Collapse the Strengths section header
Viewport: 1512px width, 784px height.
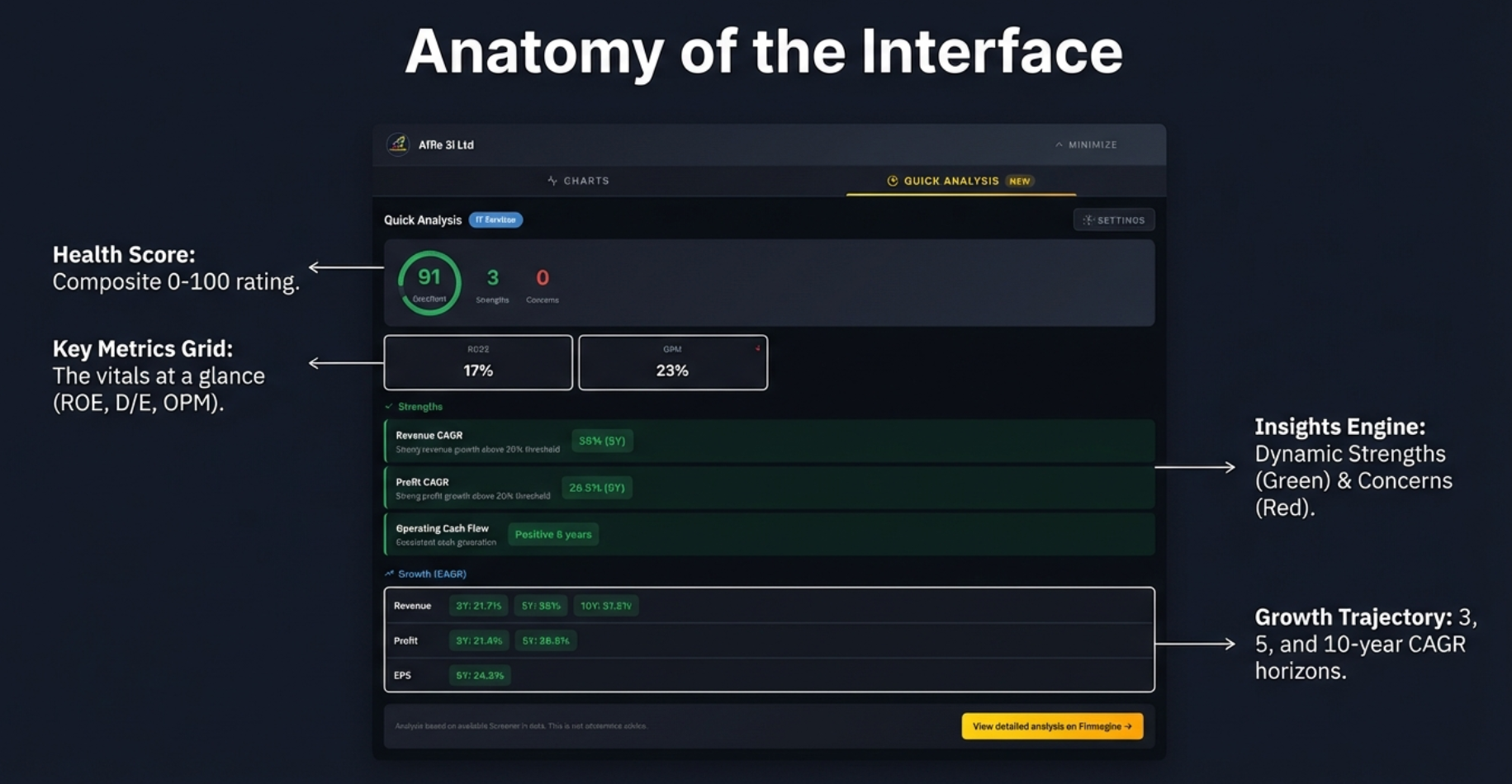point(419,407)
